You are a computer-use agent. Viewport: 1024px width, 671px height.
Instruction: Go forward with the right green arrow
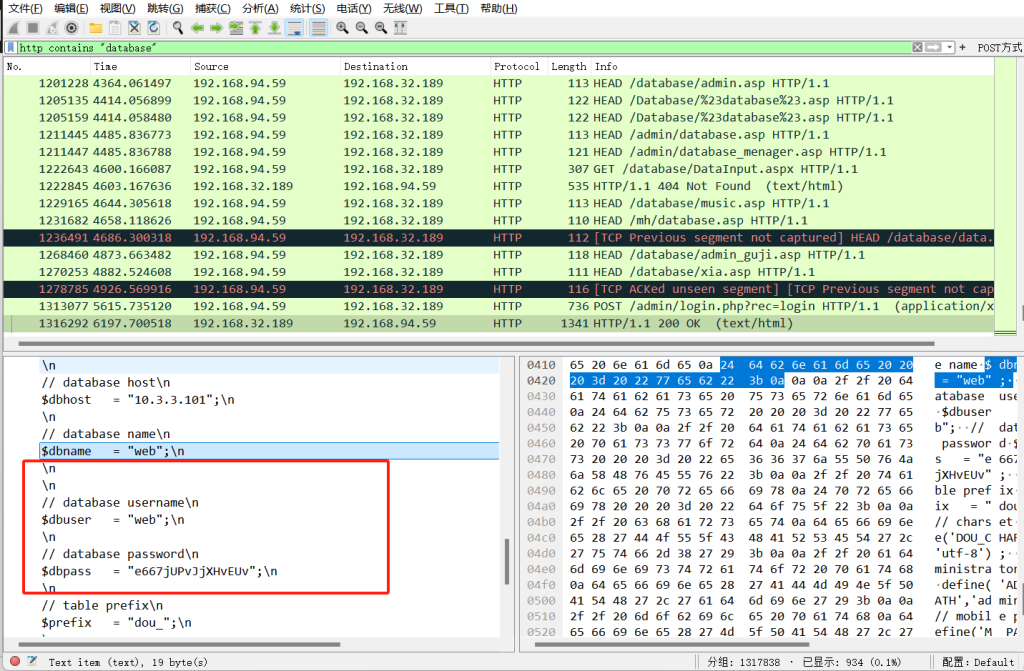[216, 28]
